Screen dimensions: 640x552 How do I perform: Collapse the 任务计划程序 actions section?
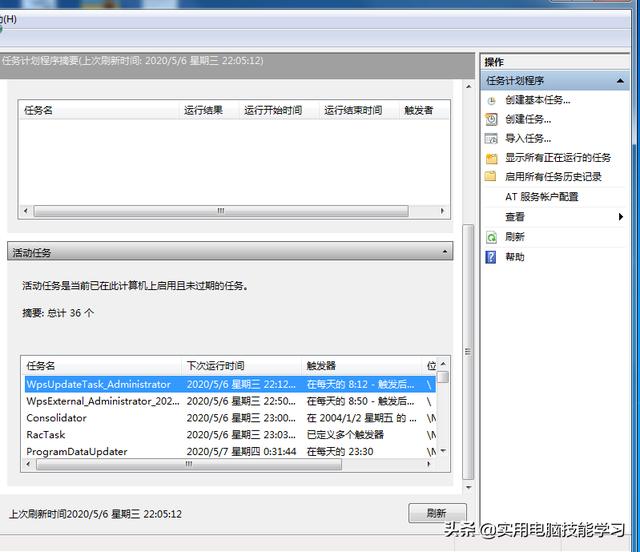tap(620, 81)
